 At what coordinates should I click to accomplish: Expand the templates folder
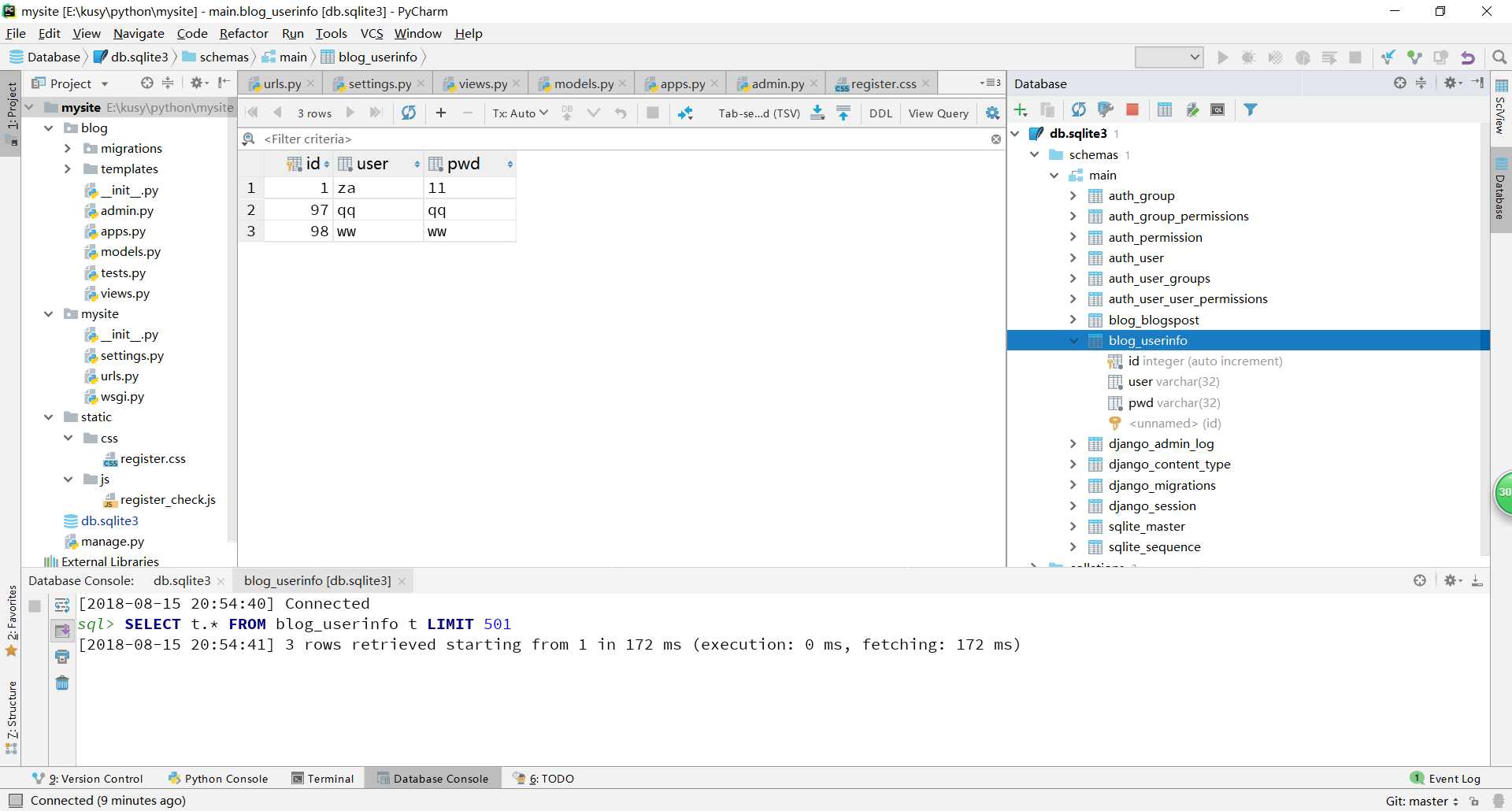coord(68,168)
